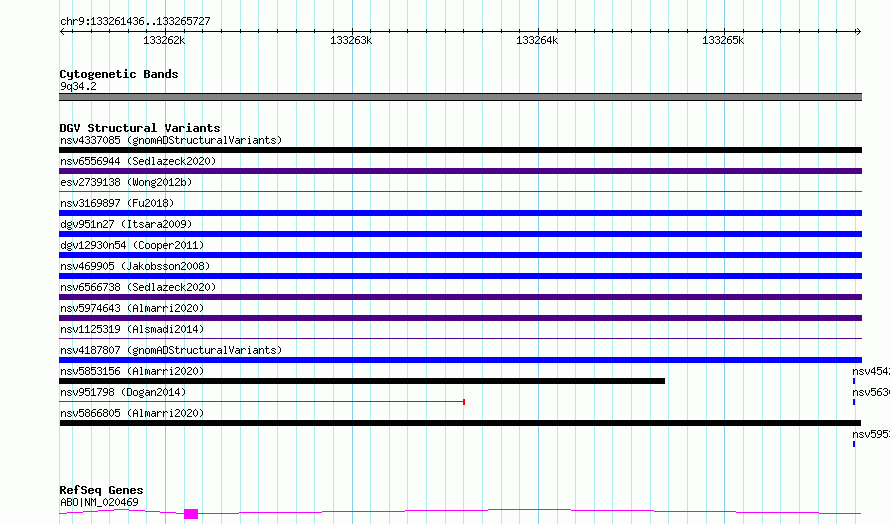Click nsv4337085 (gnomADStructuralVariants) label
The height and width of the screenshot is (524, 890).
tap(171, 140)
